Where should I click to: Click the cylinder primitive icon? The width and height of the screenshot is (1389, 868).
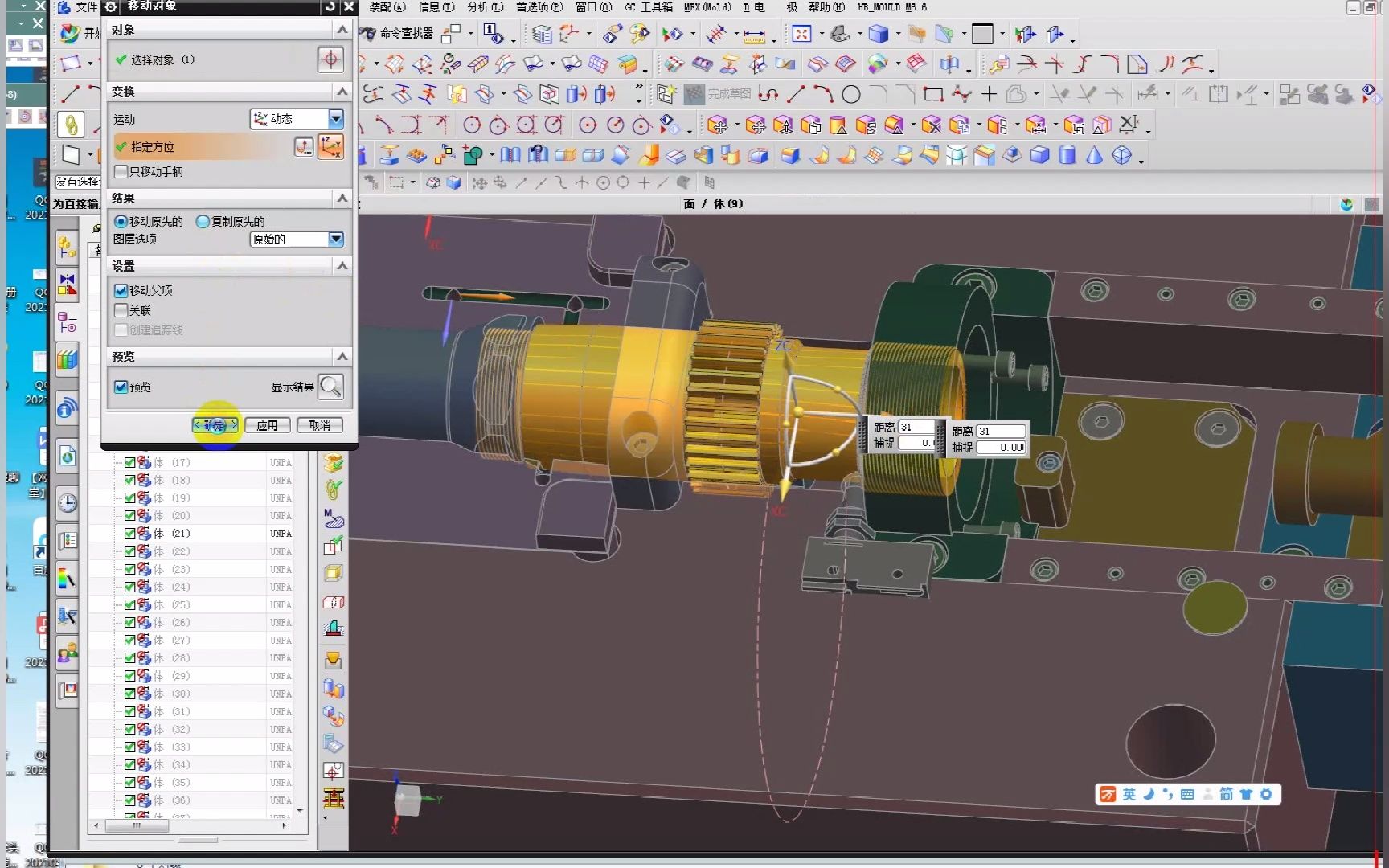click(x=1067, y=155)
